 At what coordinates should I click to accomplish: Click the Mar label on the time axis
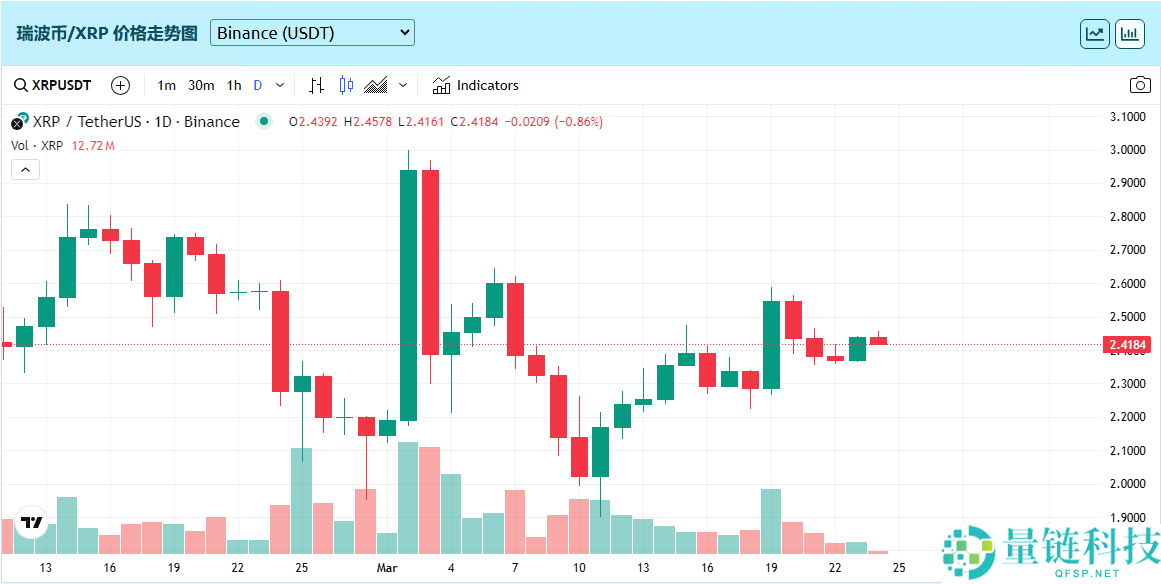387,567
